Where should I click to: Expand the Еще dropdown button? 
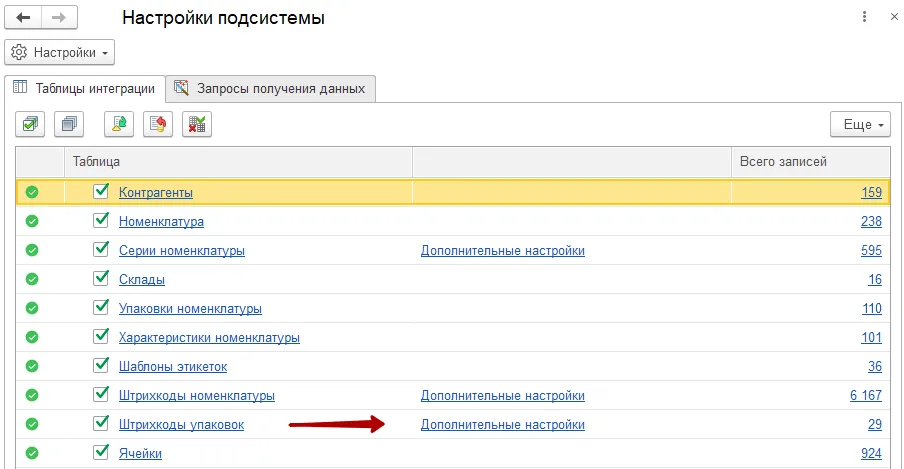859,125
